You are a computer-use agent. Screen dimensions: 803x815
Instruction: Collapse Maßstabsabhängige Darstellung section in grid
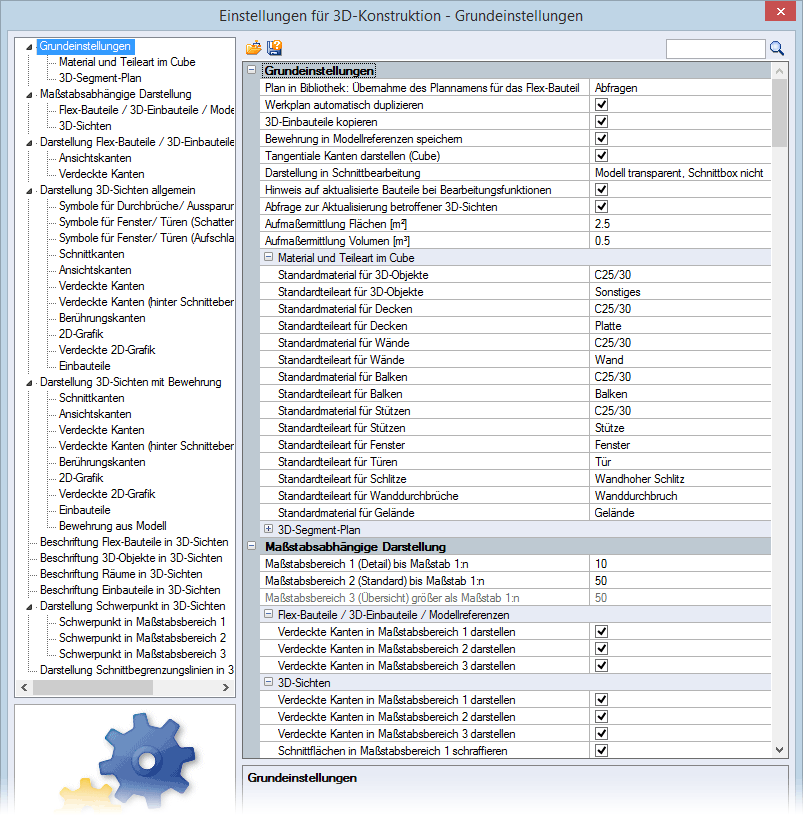tap(252, 546)
